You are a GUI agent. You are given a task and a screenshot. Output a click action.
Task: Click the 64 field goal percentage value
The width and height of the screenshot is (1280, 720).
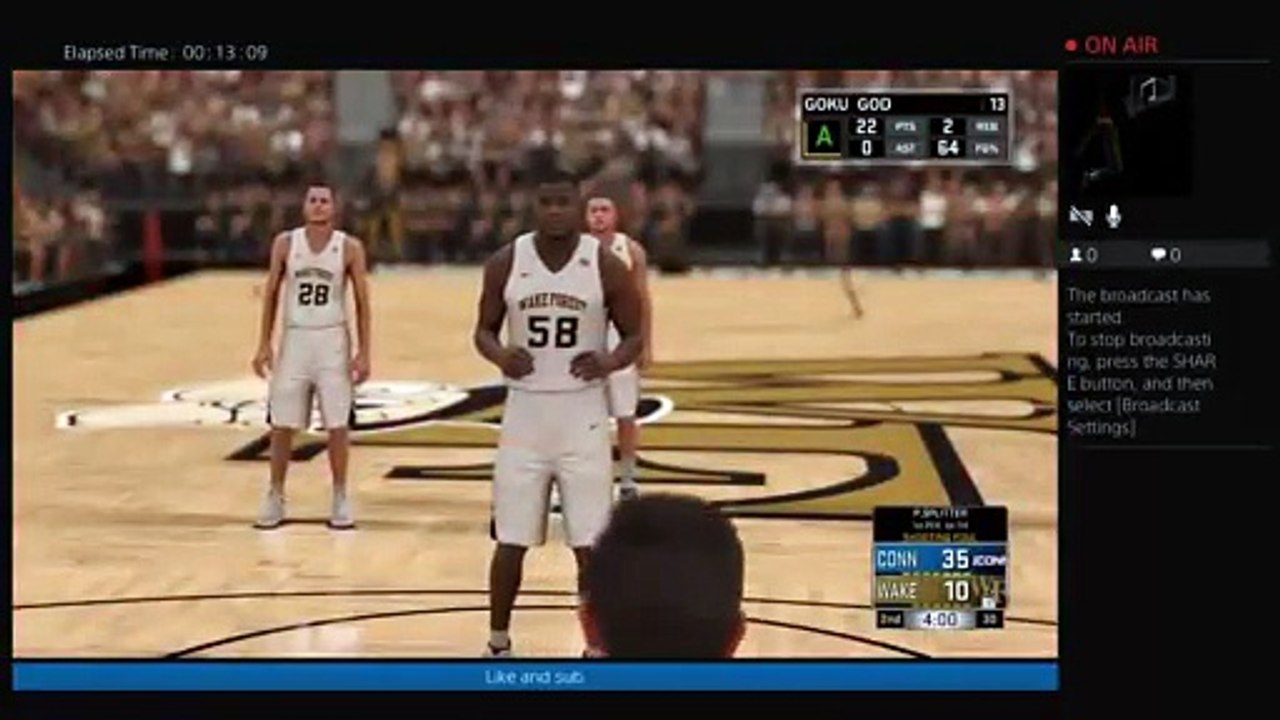950,149
